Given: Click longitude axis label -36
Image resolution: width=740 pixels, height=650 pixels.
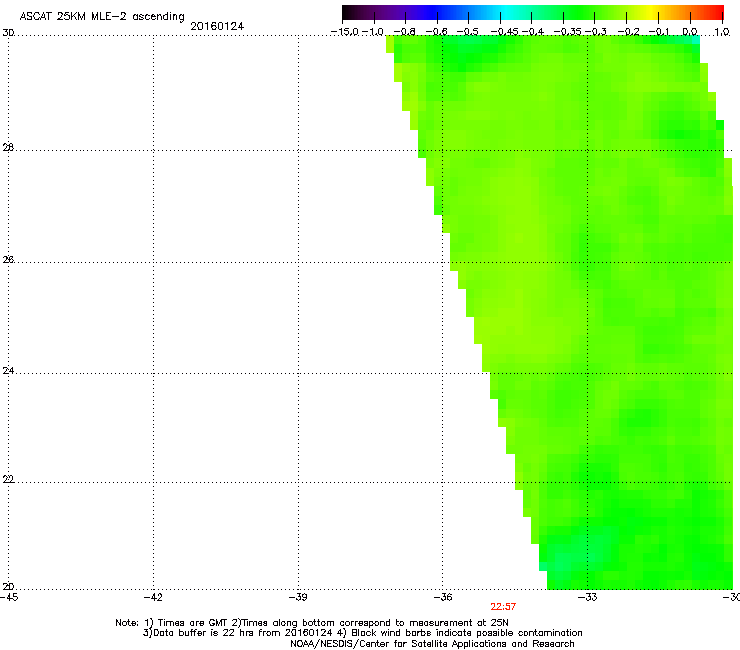Looking at the screenshot, I should (443, 597).
